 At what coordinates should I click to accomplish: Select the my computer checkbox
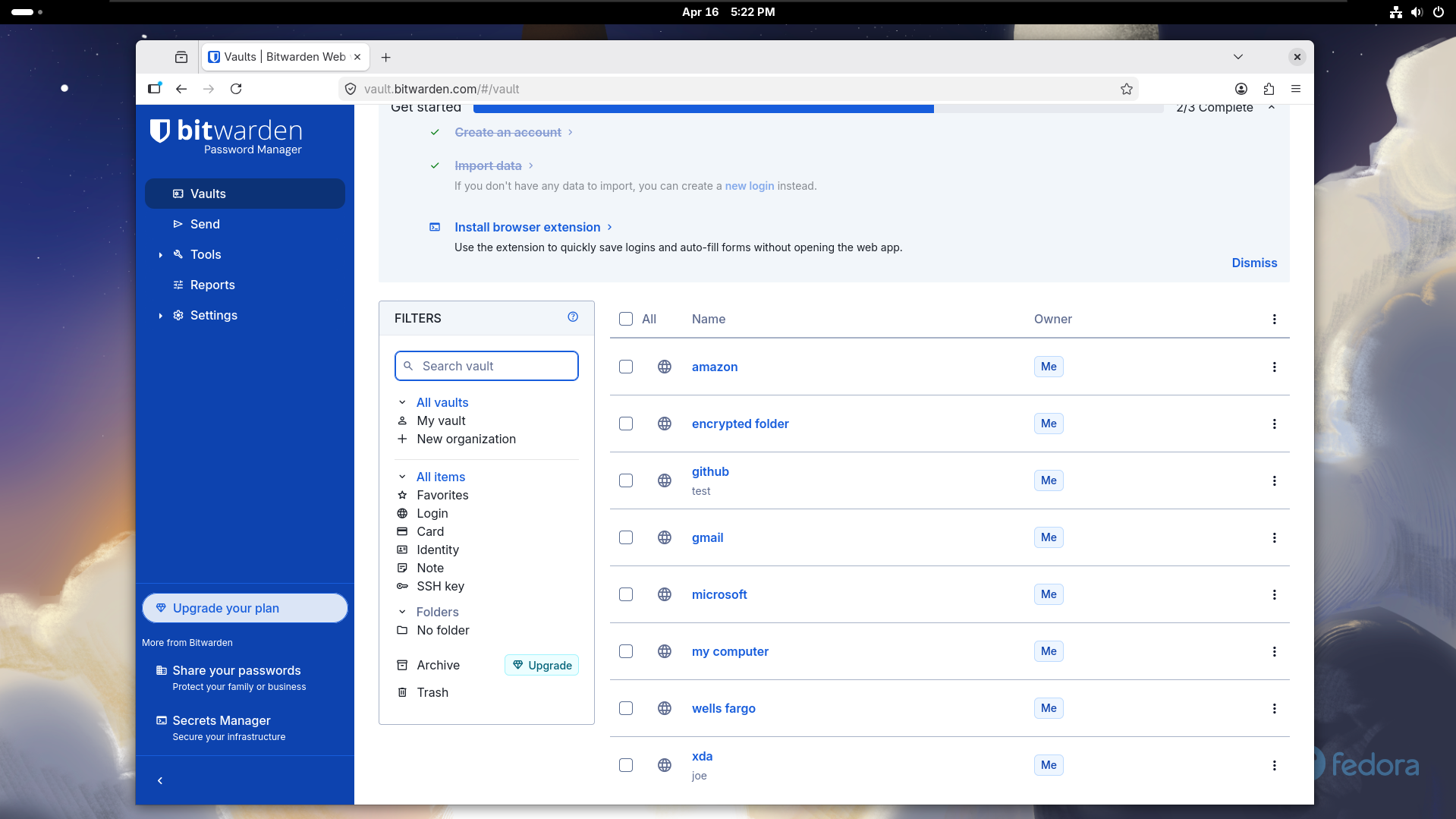626,651
